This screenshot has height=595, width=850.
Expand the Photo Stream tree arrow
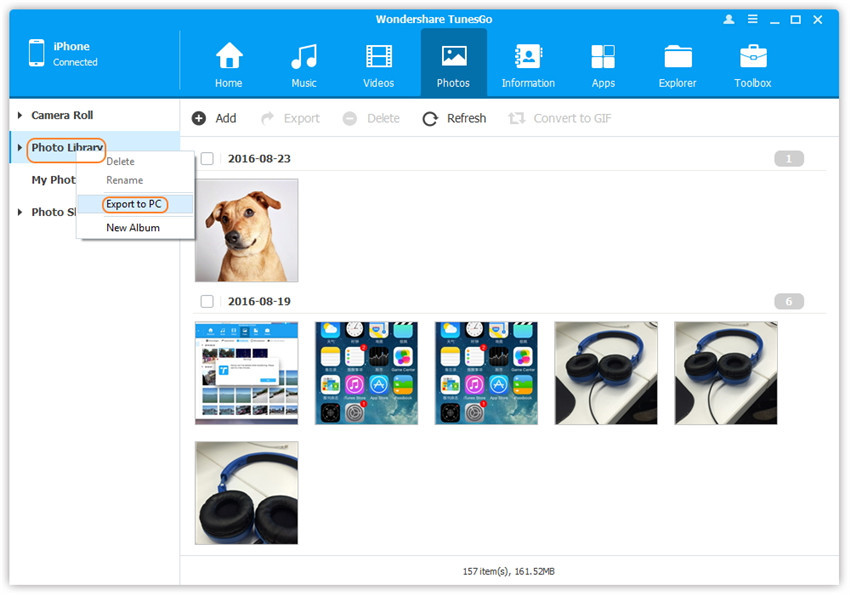tap(20, 212)
